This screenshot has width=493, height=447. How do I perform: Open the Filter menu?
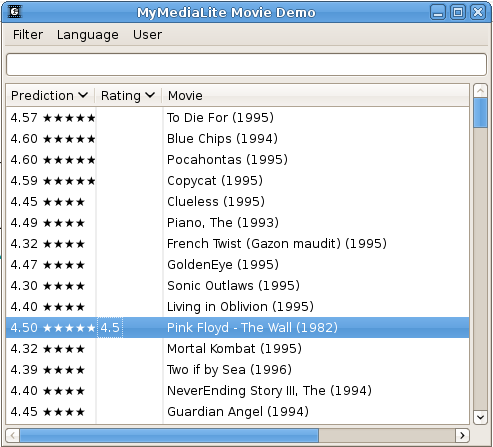[28, 35]
